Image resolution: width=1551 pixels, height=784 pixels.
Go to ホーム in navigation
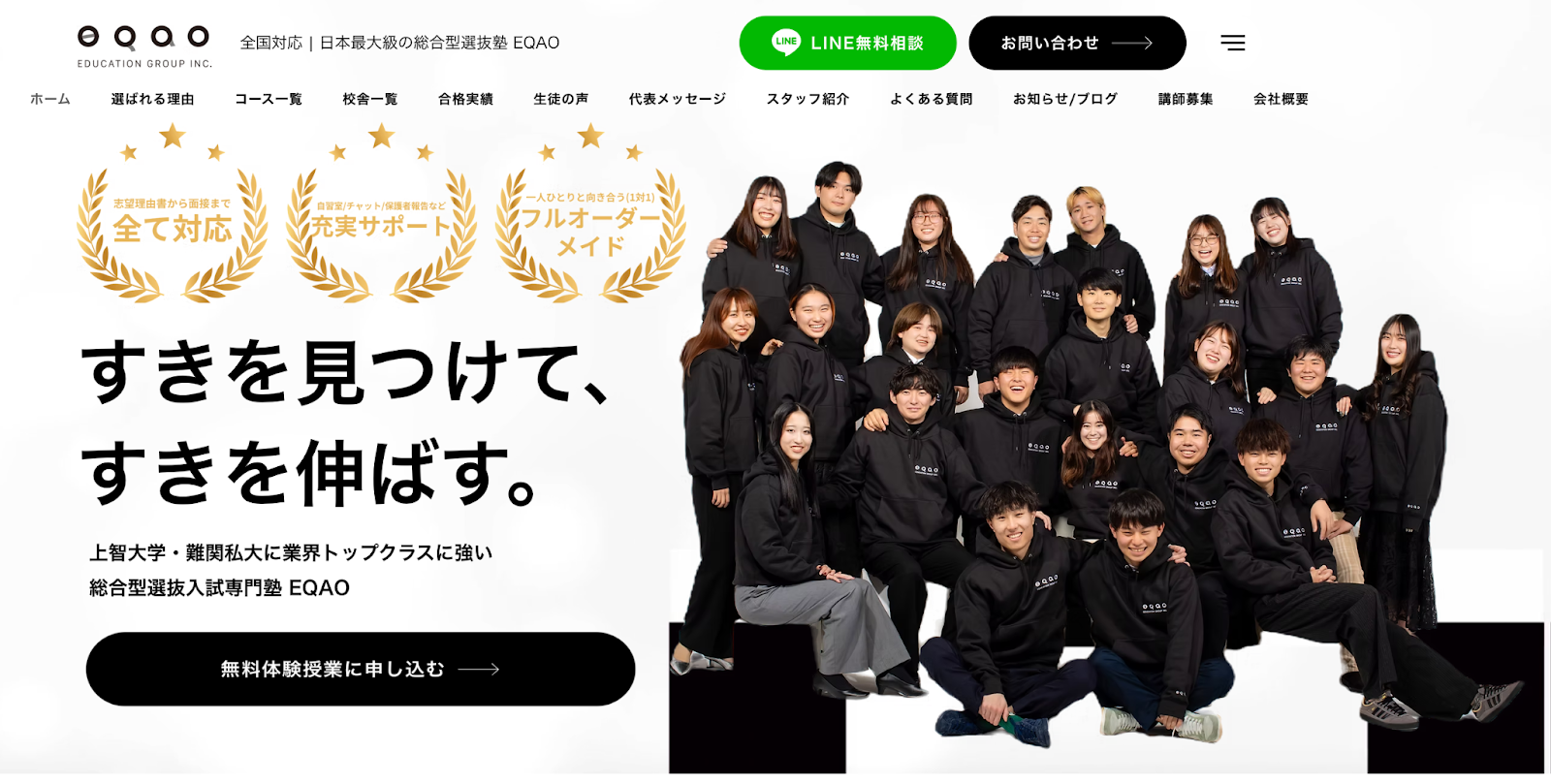coord(50,99)
